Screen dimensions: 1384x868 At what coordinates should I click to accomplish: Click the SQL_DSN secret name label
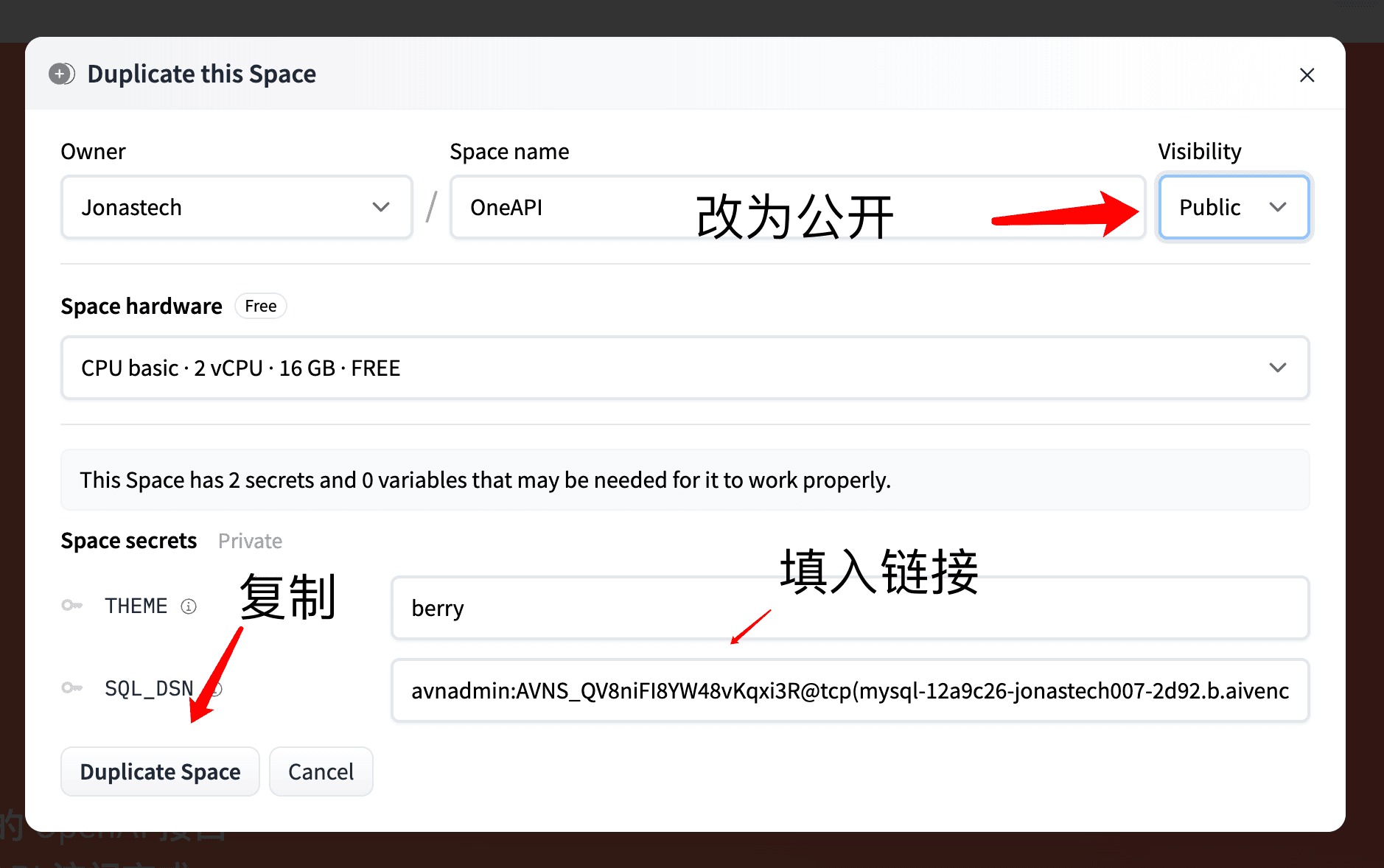point(149,688)
